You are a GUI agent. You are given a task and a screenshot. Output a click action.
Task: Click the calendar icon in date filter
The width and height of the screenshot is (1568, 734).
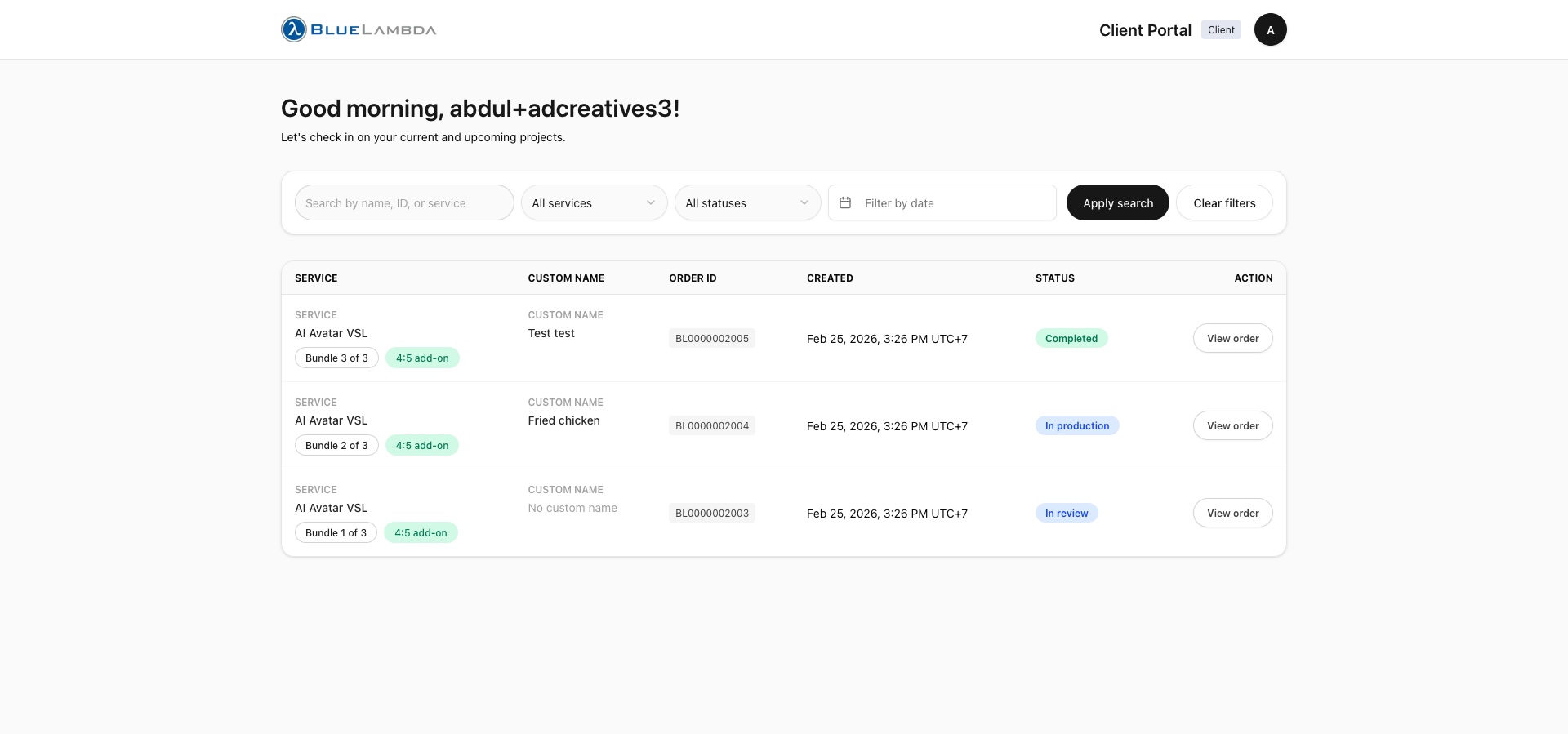coord(845,202)
